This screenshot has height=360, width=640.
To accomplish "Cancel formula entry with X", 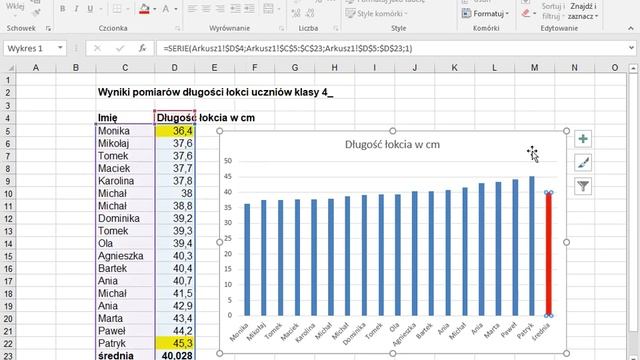I will tap(97, 48).
